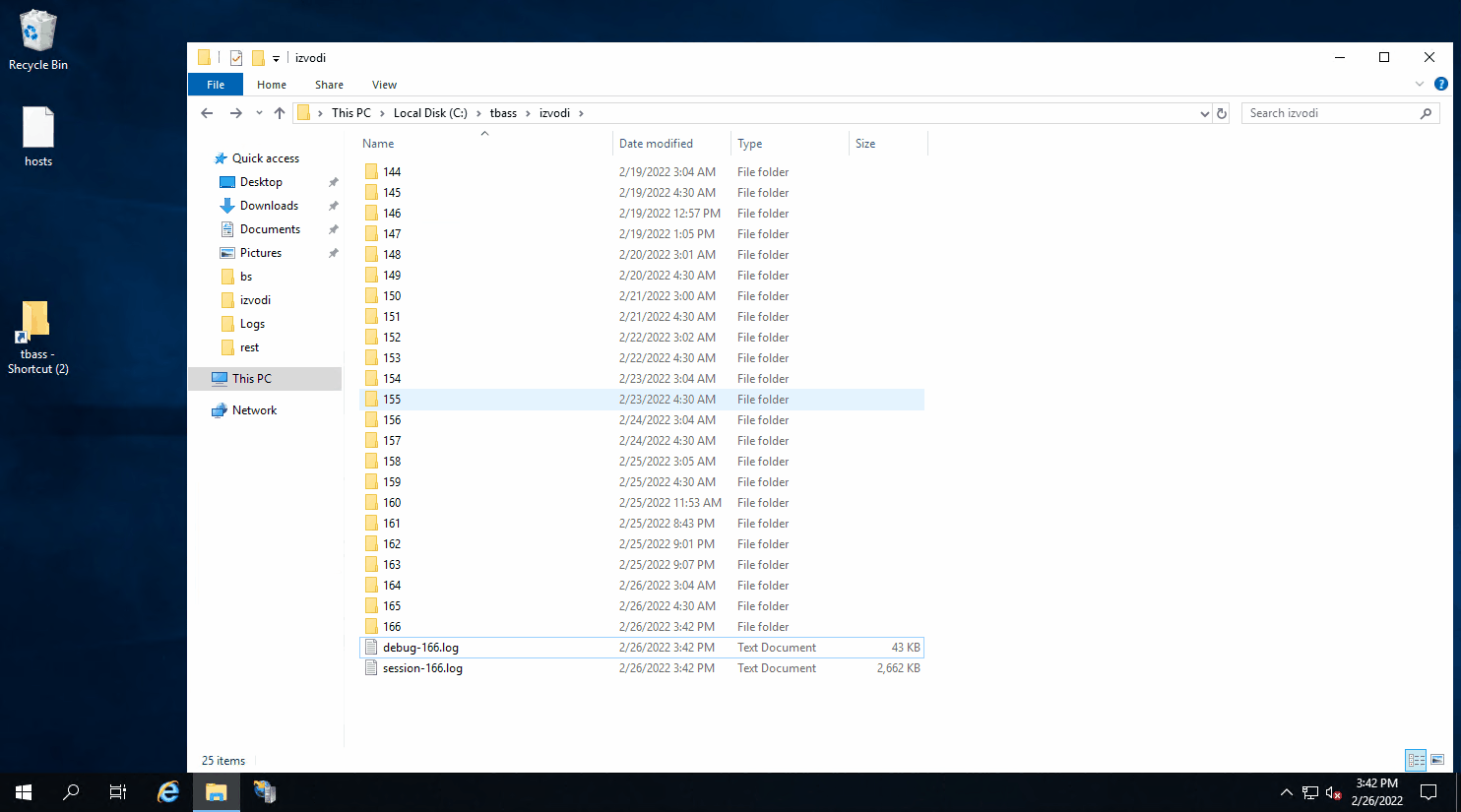
Task: Click tbass in the address breadcrumb
Action: click(x=503, y=113)
